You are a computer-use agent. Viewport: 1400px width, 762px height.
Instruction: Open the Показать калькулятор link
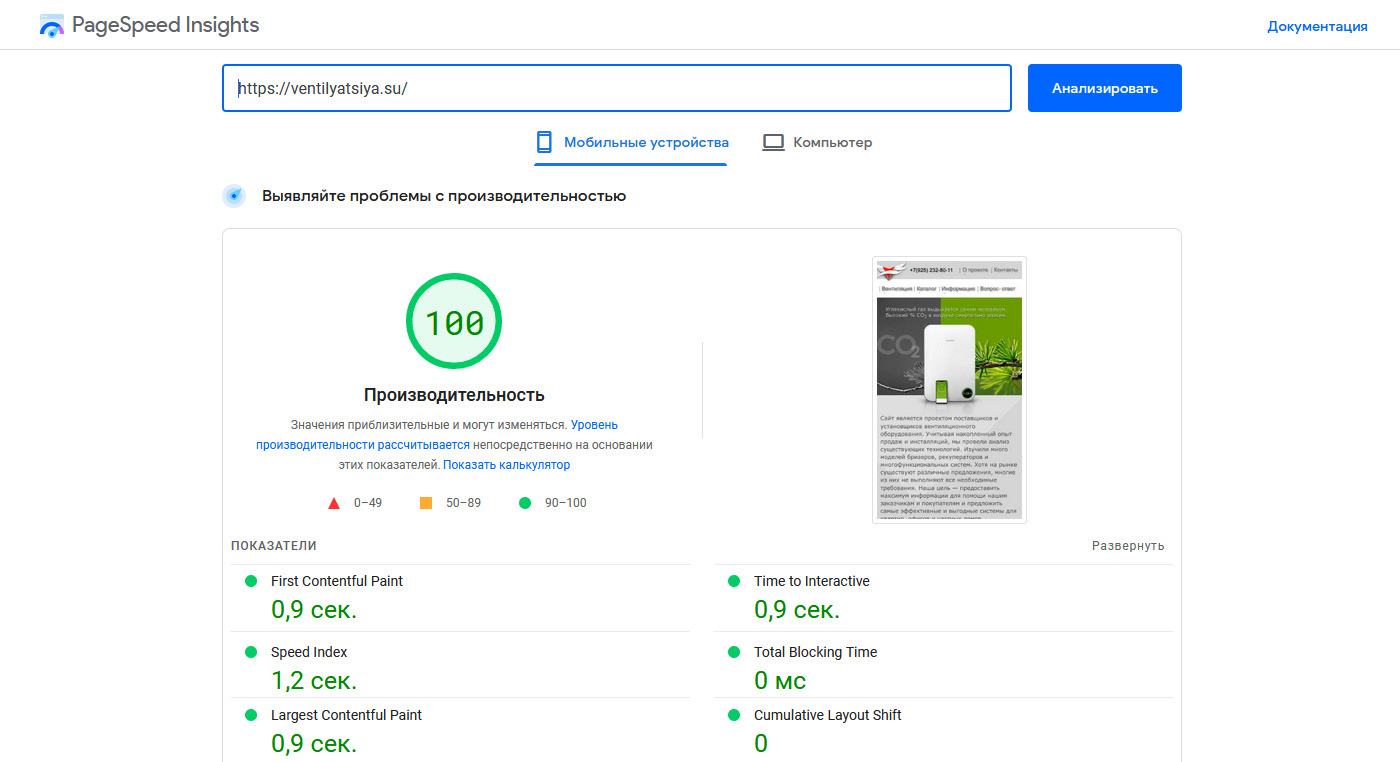506,465
